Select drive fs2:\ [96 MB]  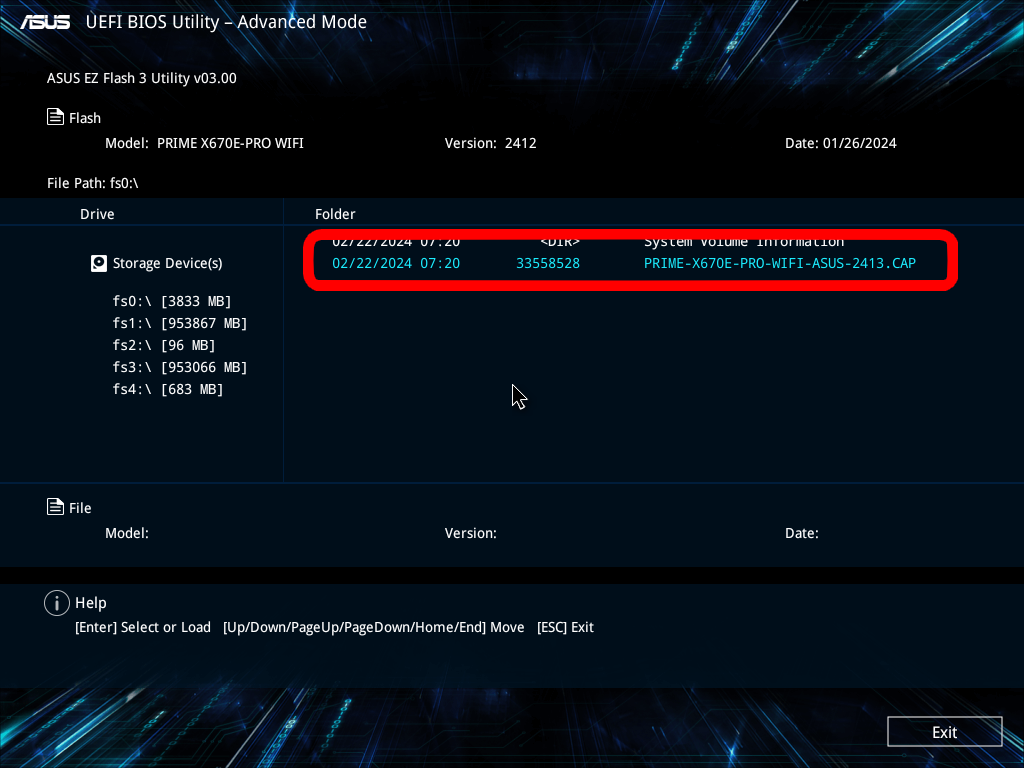[163, 345]
